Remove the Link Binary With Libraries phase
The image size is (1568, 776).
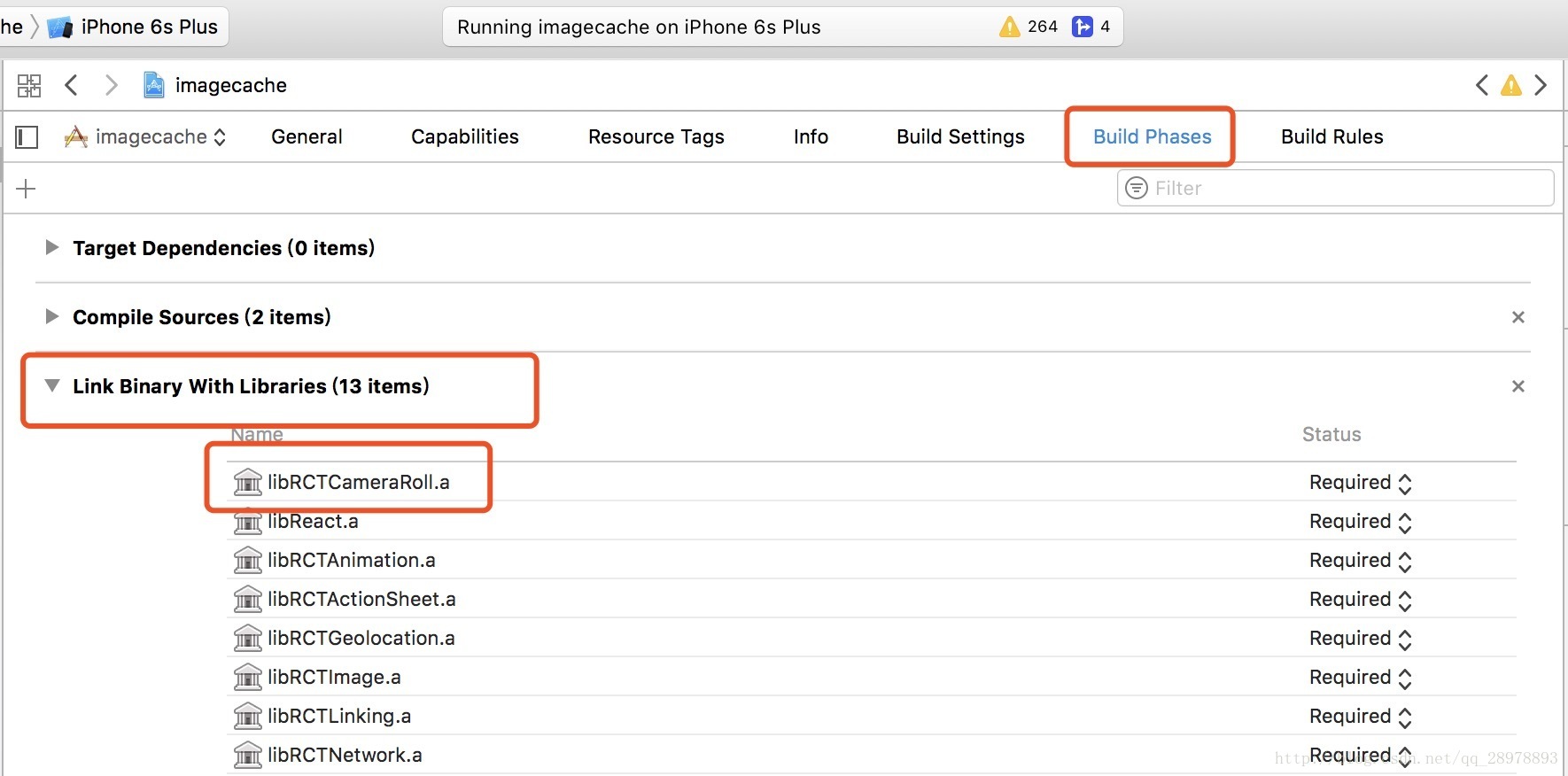coord(1518,386)
